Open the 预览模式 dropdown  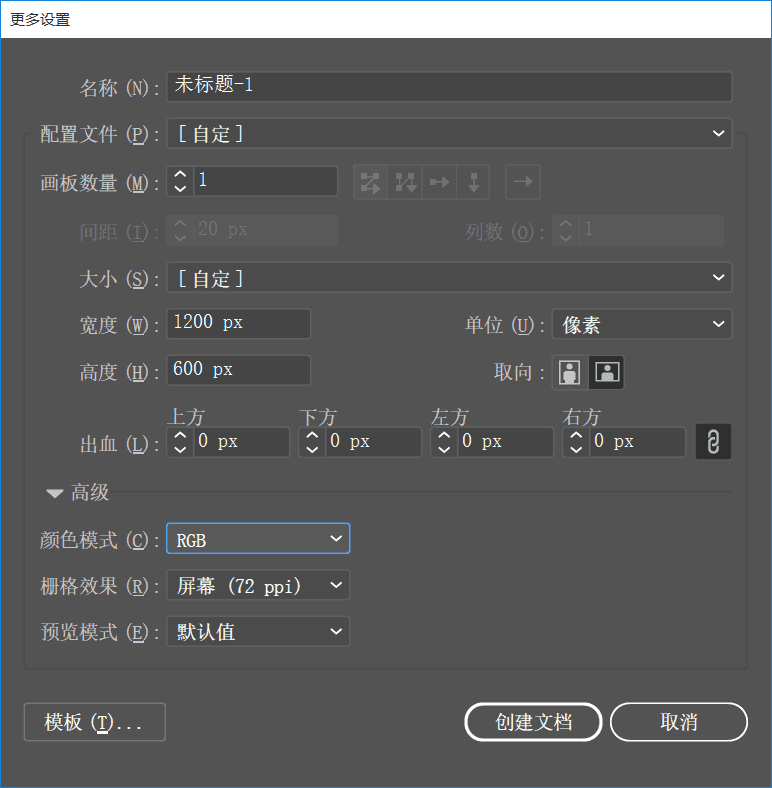258,631
